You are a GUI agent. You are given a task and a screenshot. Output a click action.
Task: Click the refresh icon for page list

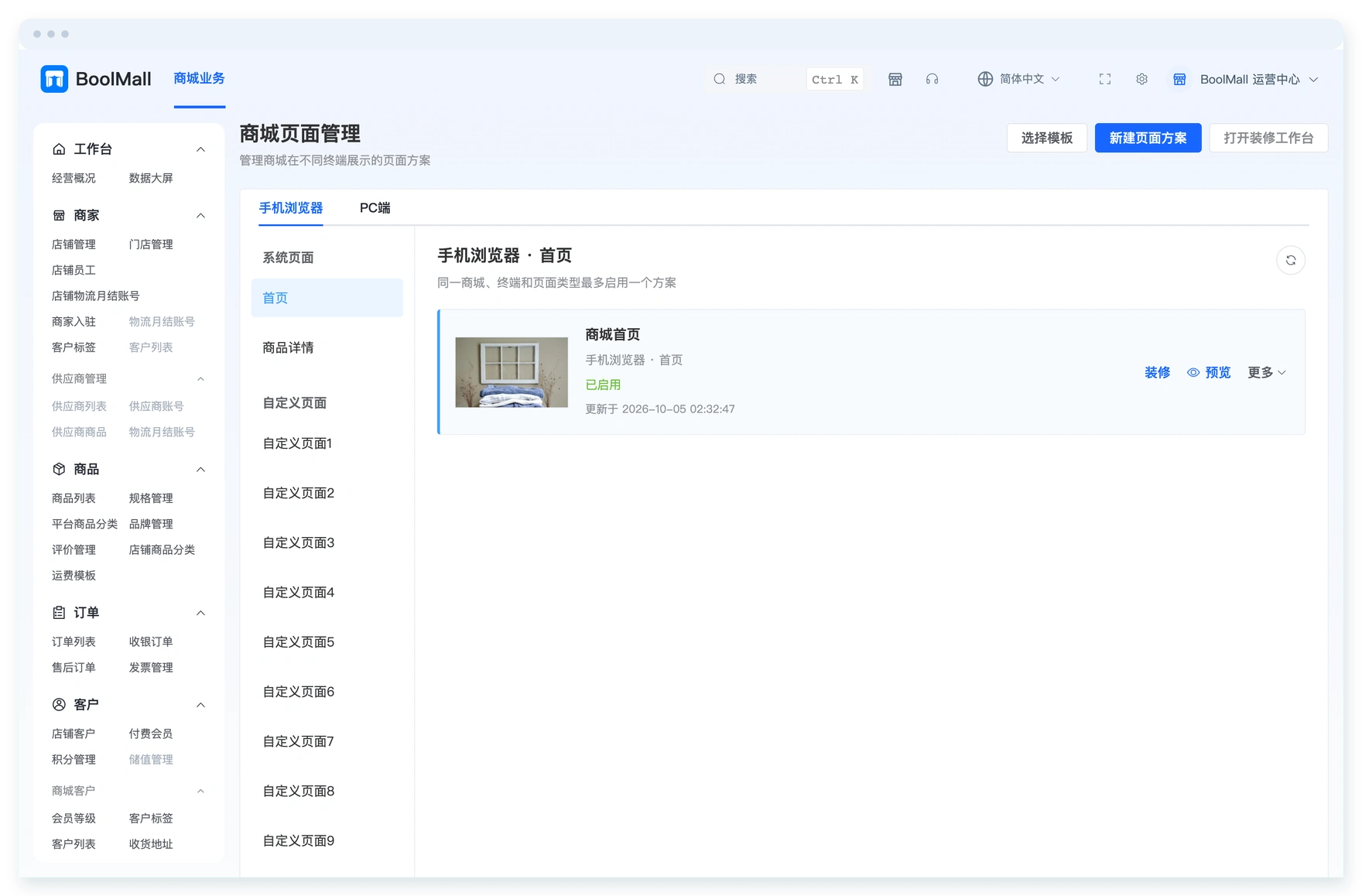[1290, 261]
